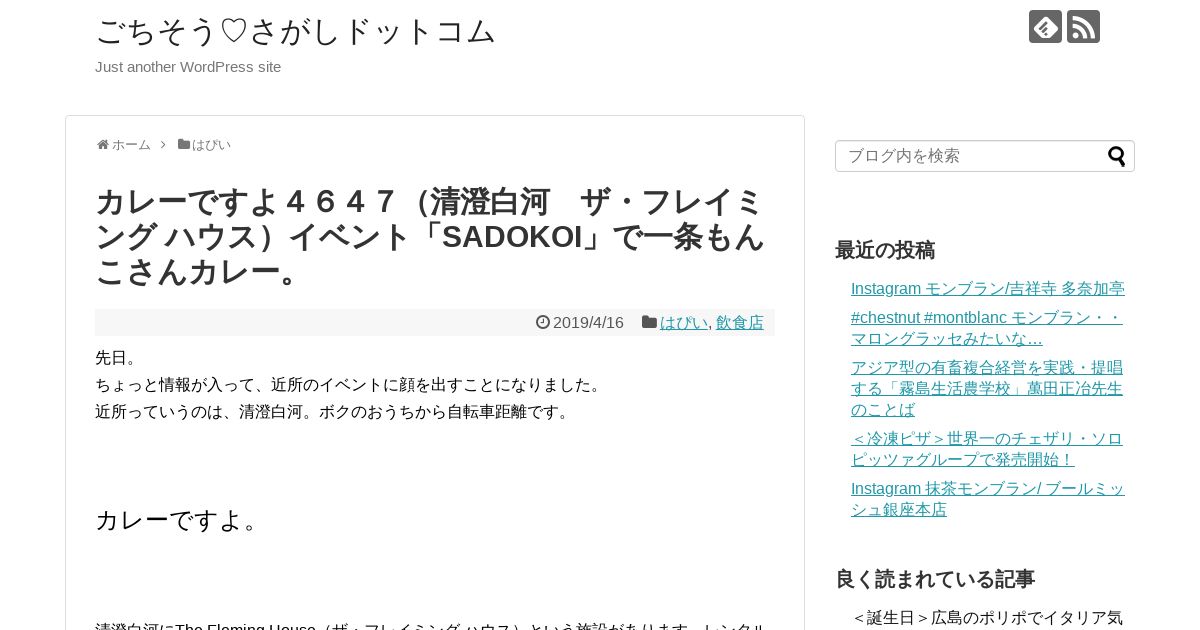The width and height of the screenshot is (1200, 630).
Task: Open recent post Instagram 抹茶モンブラン/ブールミッシュ
Action: click(988, 499)
